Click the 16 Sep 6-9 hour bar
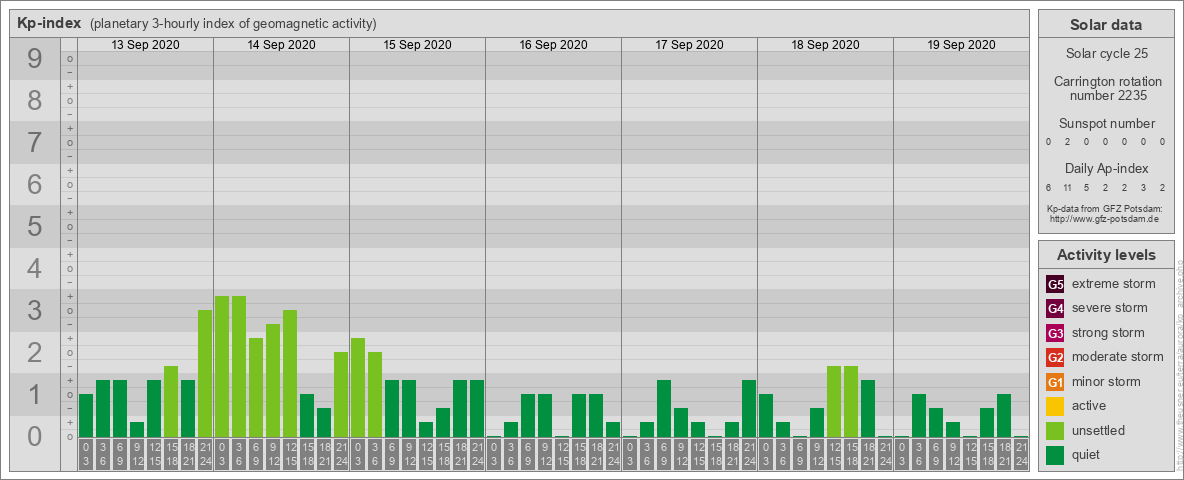Image resolution: width=1184 pixels, height=480 pixels. tap(528, 416)
